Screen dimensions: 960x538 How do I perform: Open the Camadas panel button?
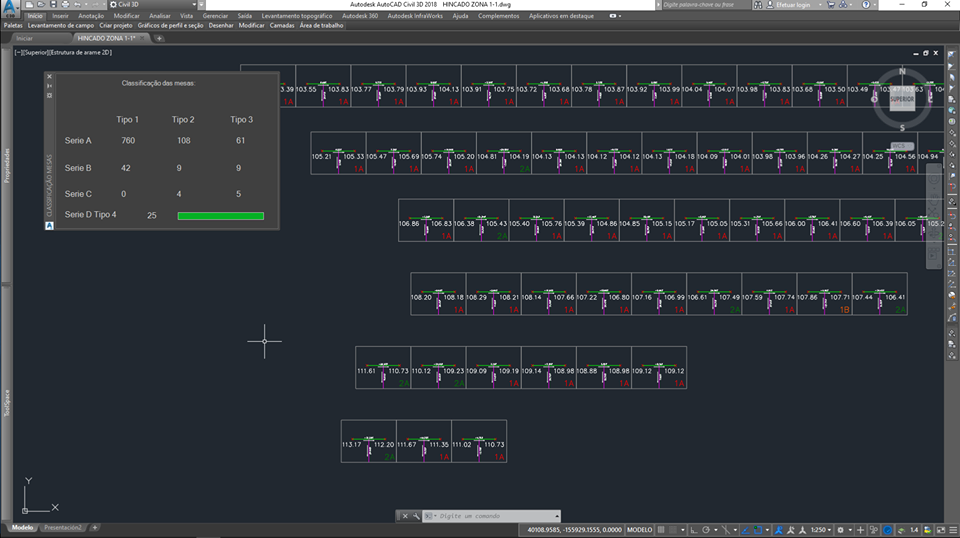pos(282,26)
